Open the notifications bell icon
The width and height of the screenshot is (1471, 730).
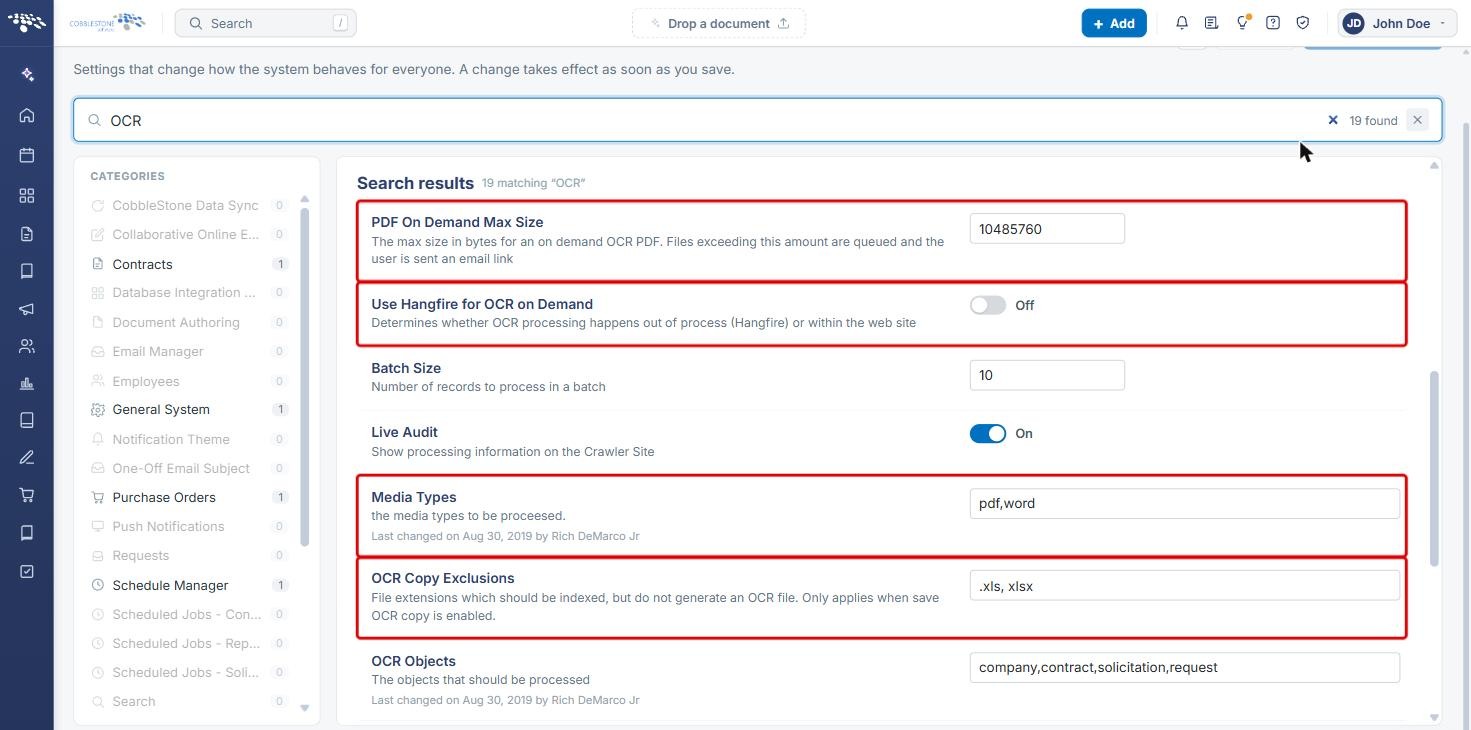pos(1182,23)
